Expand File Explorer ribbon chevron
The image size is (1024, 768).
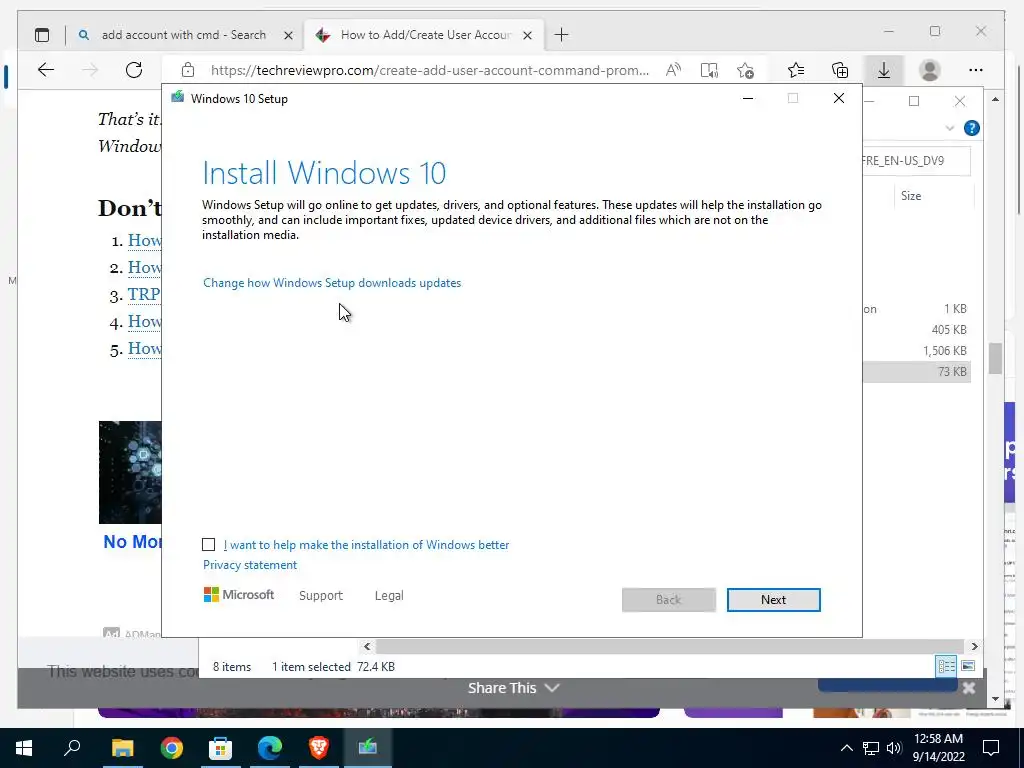point(950,128)
